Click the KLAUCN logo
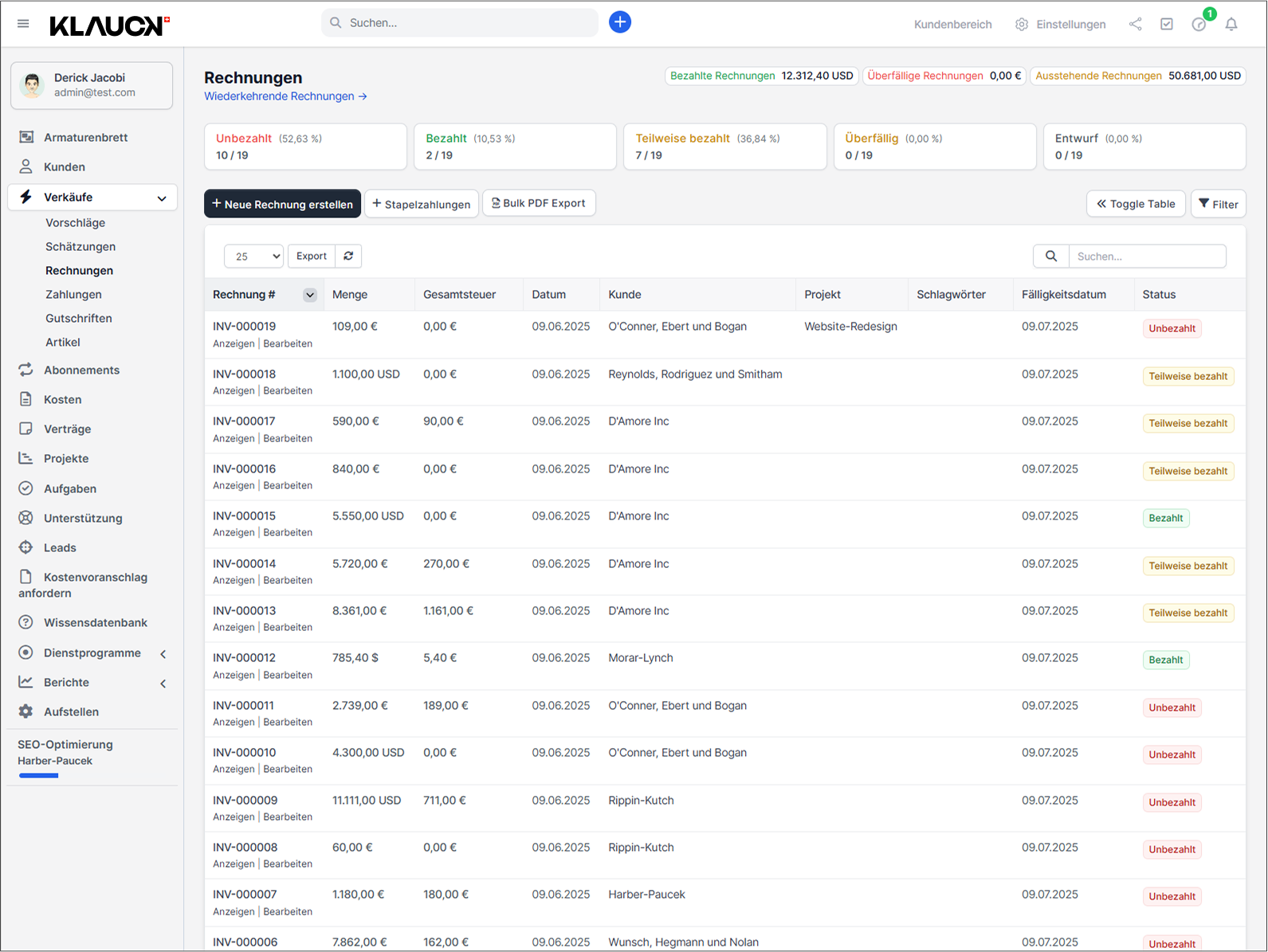This screenshot has width=1268, height=952. [109, 25]
